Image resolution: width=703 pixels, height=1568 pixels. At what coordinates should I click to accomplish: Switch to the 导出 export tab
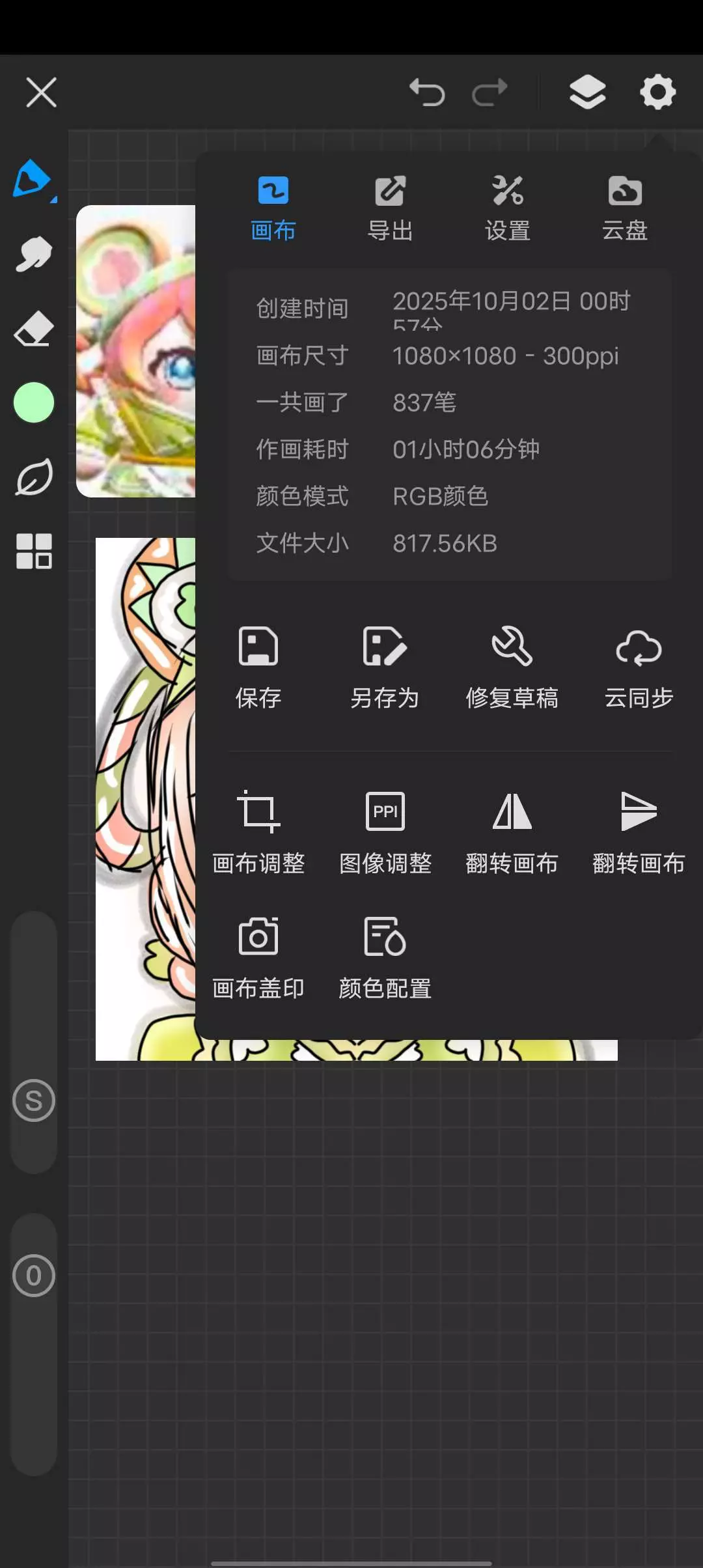click(x=390, y=208)
